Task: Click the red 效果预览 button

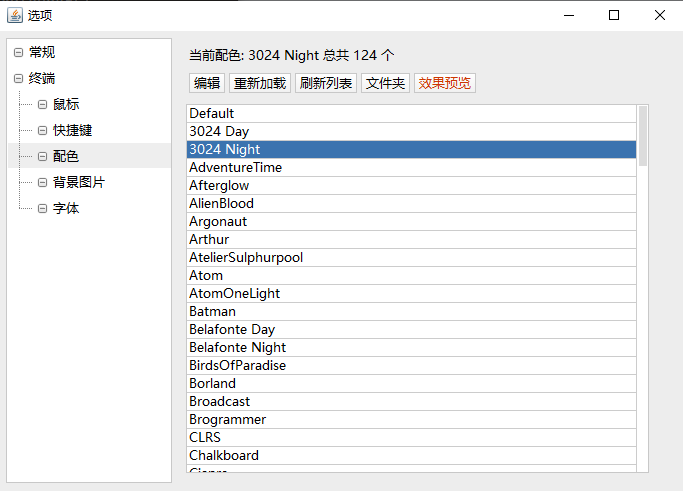Action: pyautogui.click(x=445, y=83)
